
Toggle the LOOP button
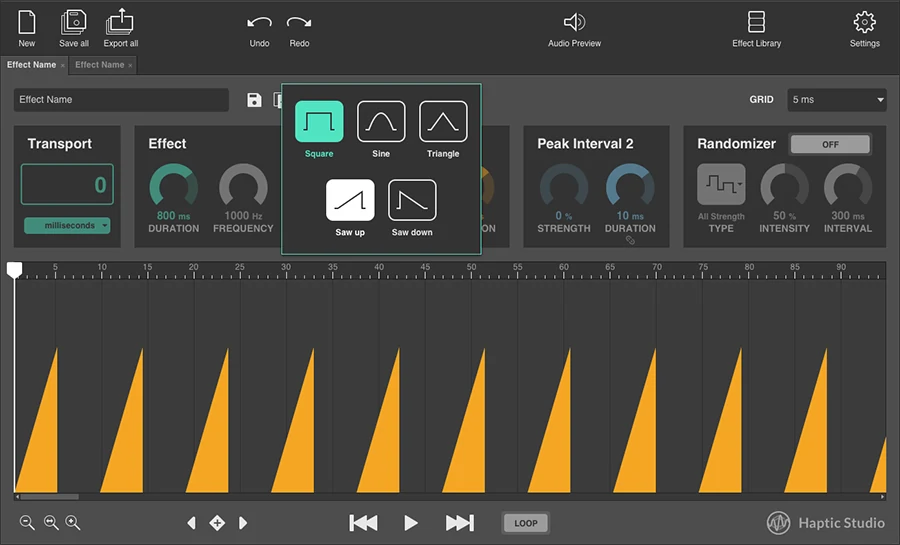(526, 523)
